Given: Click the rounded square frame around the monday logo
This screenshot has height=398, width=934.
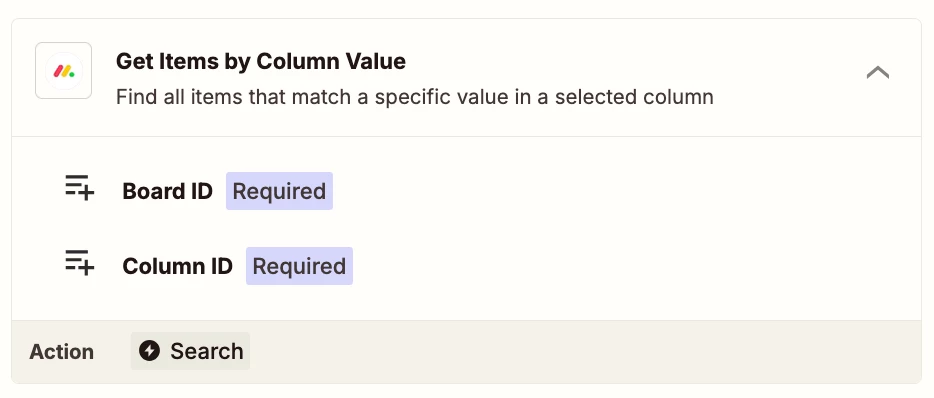Looking at the screenshot, I should click(63, 71).
